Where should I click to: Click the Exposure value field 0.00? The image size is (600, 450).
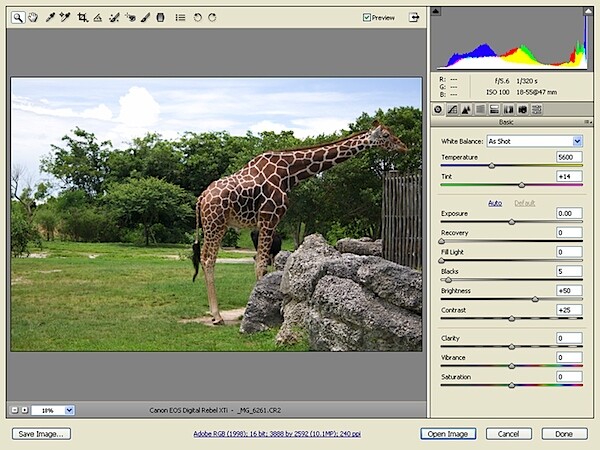click(x=569, y=213)
